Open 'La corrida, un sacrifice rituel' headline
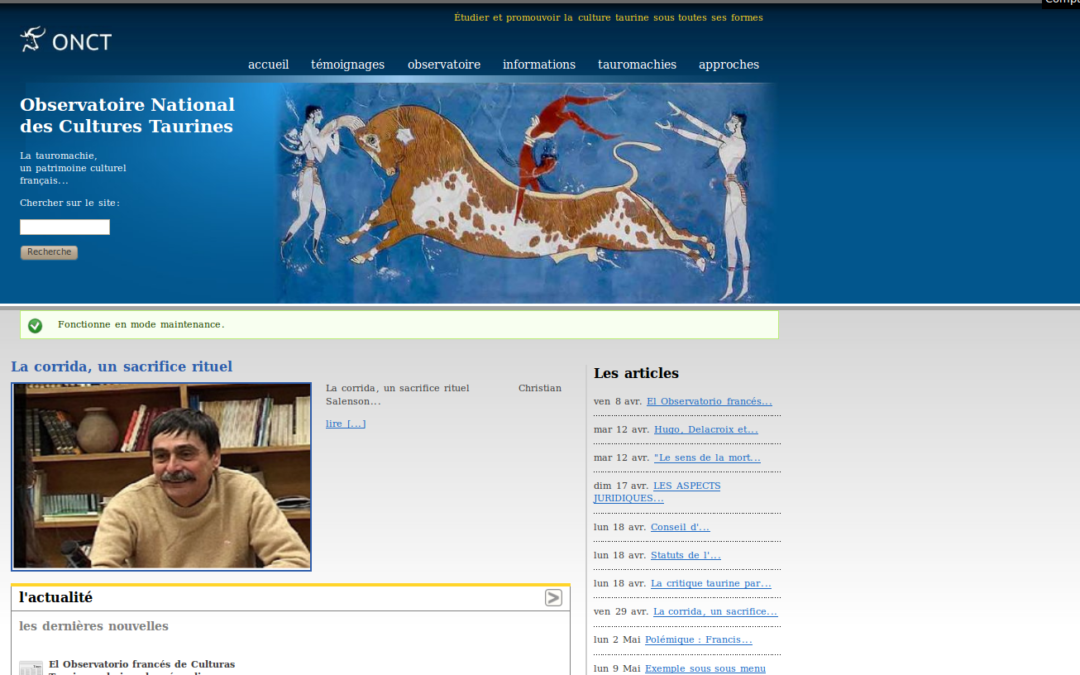Image resolution: width=1080 pixels, height=675 pixels. pos(121,366)
